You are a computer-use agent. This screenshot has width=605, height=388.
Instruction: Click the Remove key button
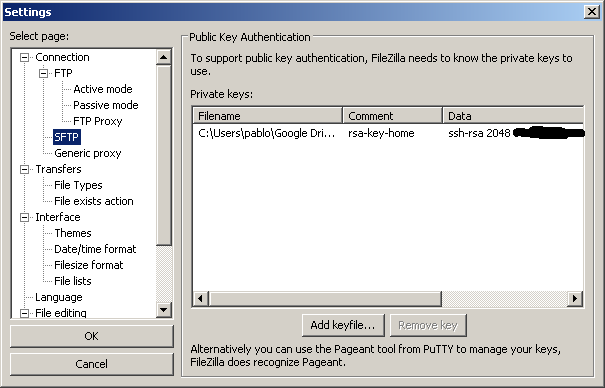pyautogui.click(x=428, y=325)
